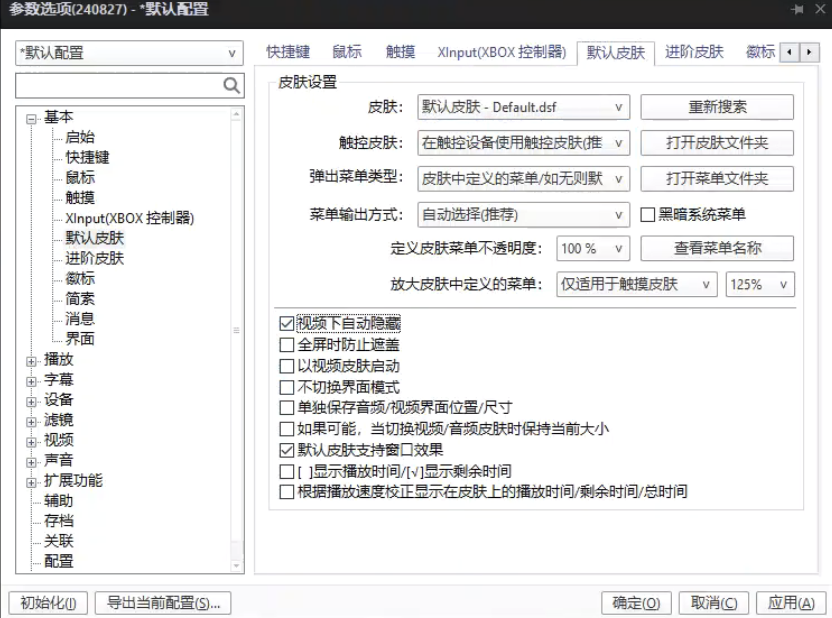Switch to the 进阶皮肤 tab
This screenshot has height=618, width=832.
694,52
